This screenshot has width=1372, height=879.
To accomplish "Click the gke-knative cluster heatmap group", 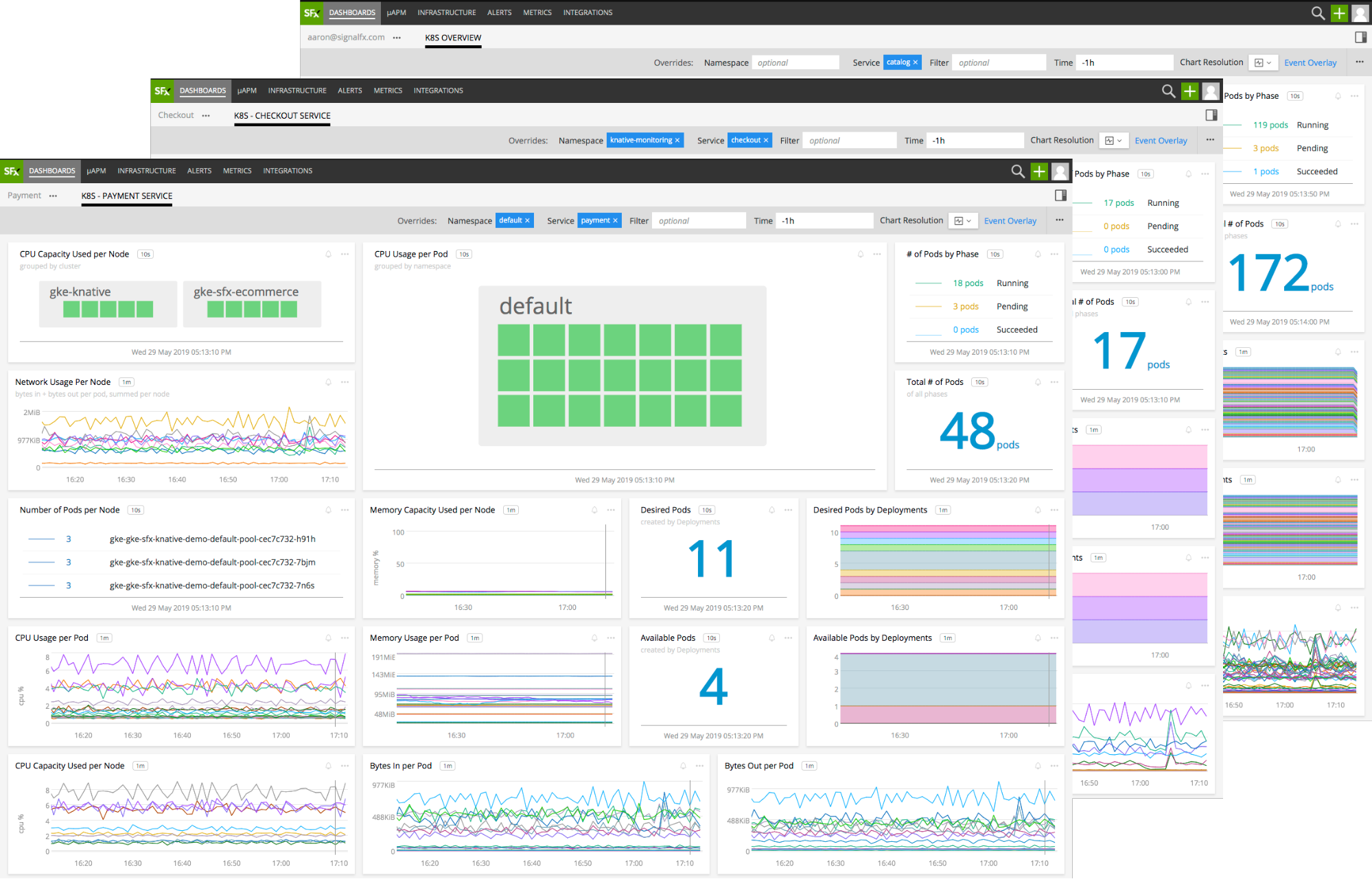I will (108, 303).
